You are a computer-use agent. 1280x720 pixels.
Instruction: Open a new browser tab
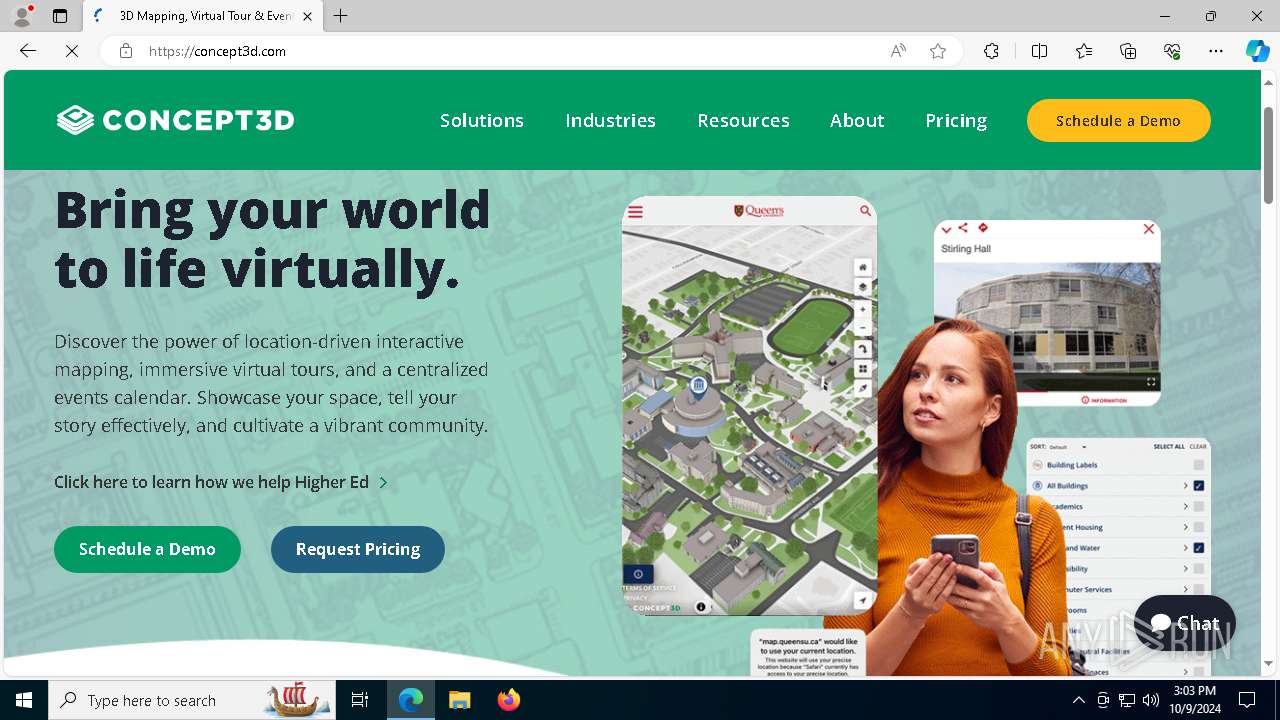[x=341, y=16]
